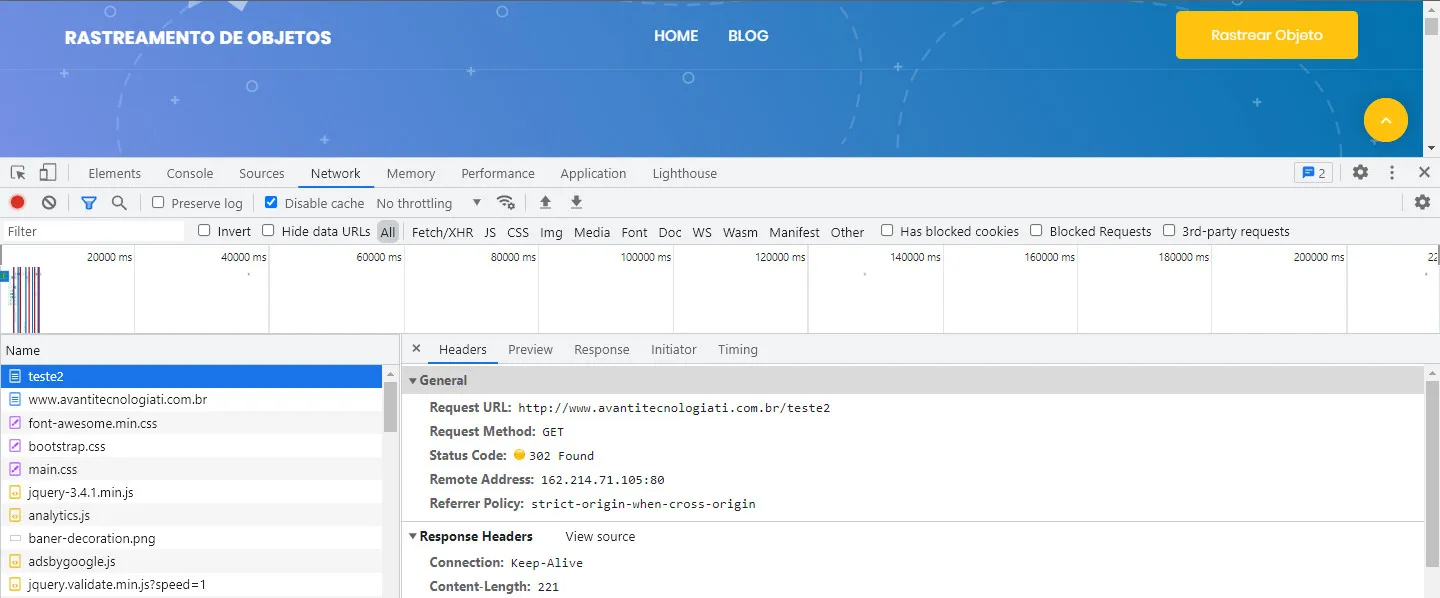Filter requests by Font type
The height and width of the screenshot is (598, 1440).
tap(634, 232)
